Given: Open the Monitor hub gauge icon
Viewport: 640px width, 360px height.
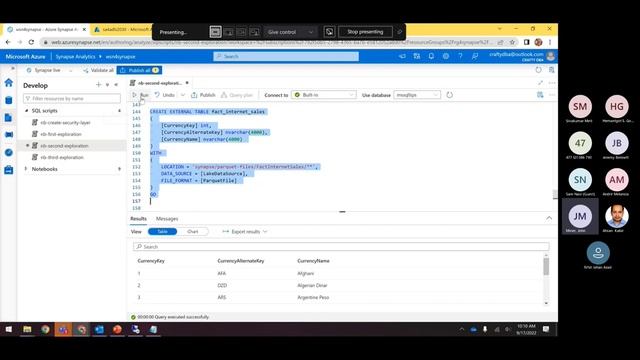Looking at the screenshot, I should click(9, 152).
